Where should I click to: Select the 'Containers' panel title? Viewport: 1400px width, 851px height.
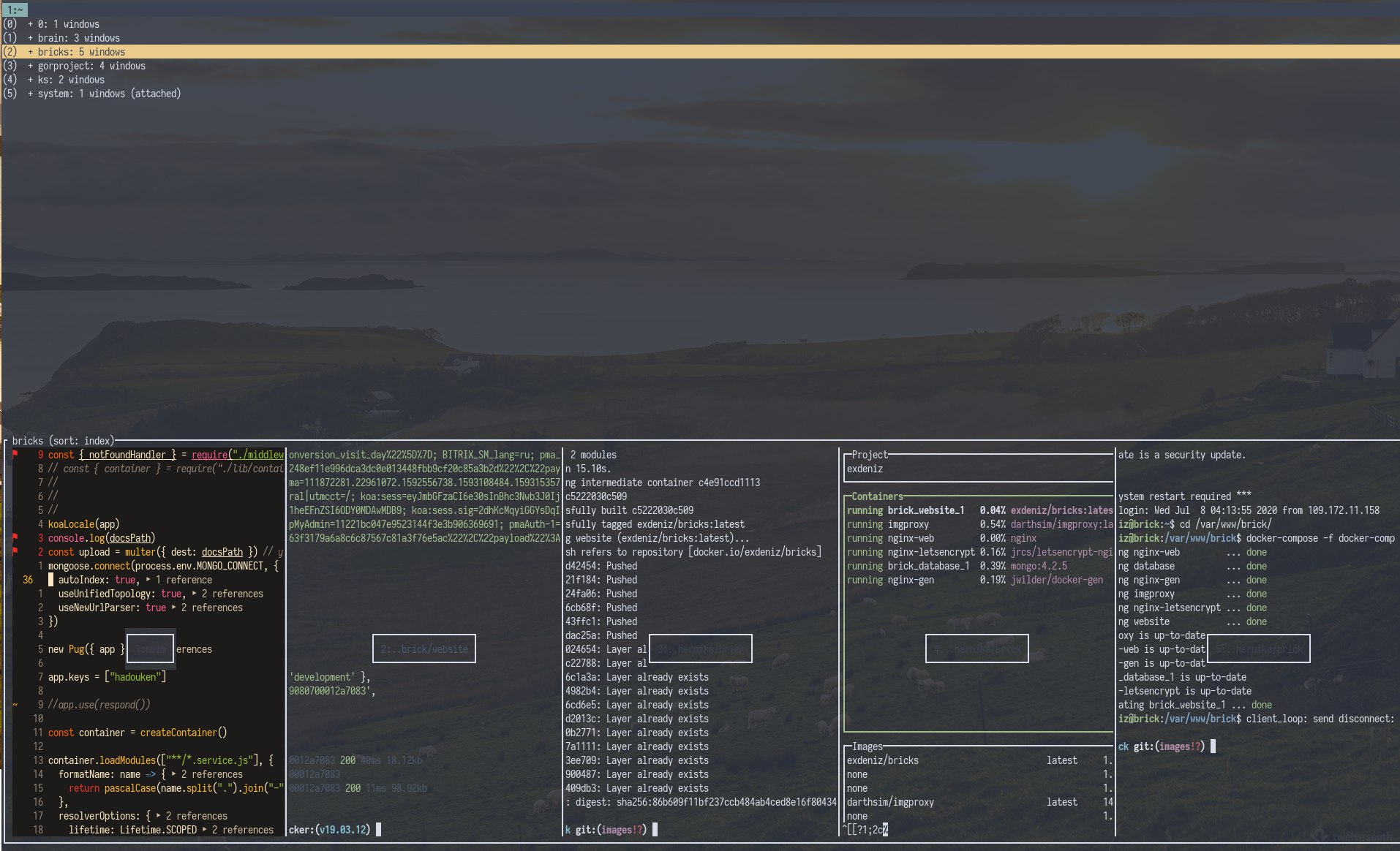click(x=877, y=496)
